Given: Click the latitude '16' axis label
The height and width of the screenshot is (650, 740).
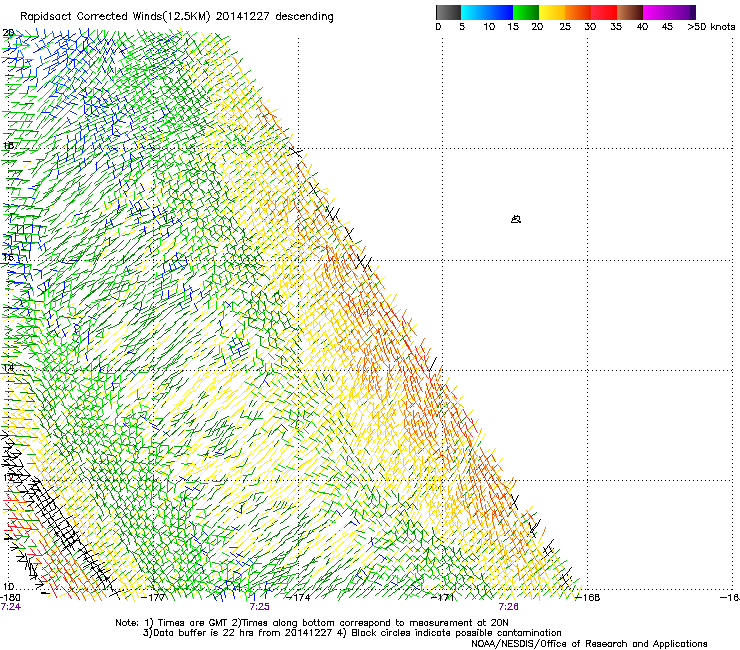Looking at the screenshot, I should (8, 257).
